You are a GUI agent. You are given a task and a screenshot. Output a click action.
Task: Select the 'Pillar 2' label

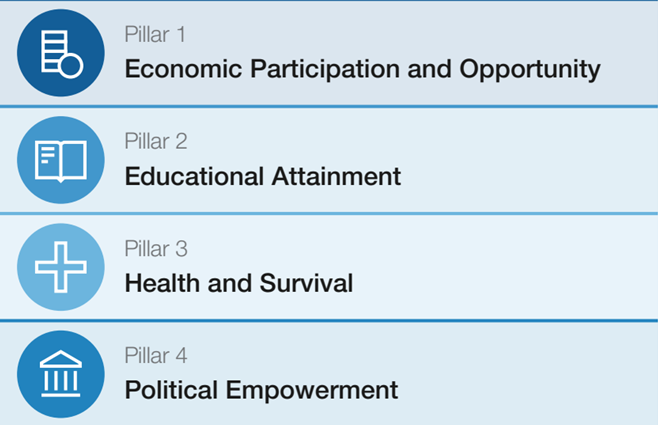click(x=155, y=141)
